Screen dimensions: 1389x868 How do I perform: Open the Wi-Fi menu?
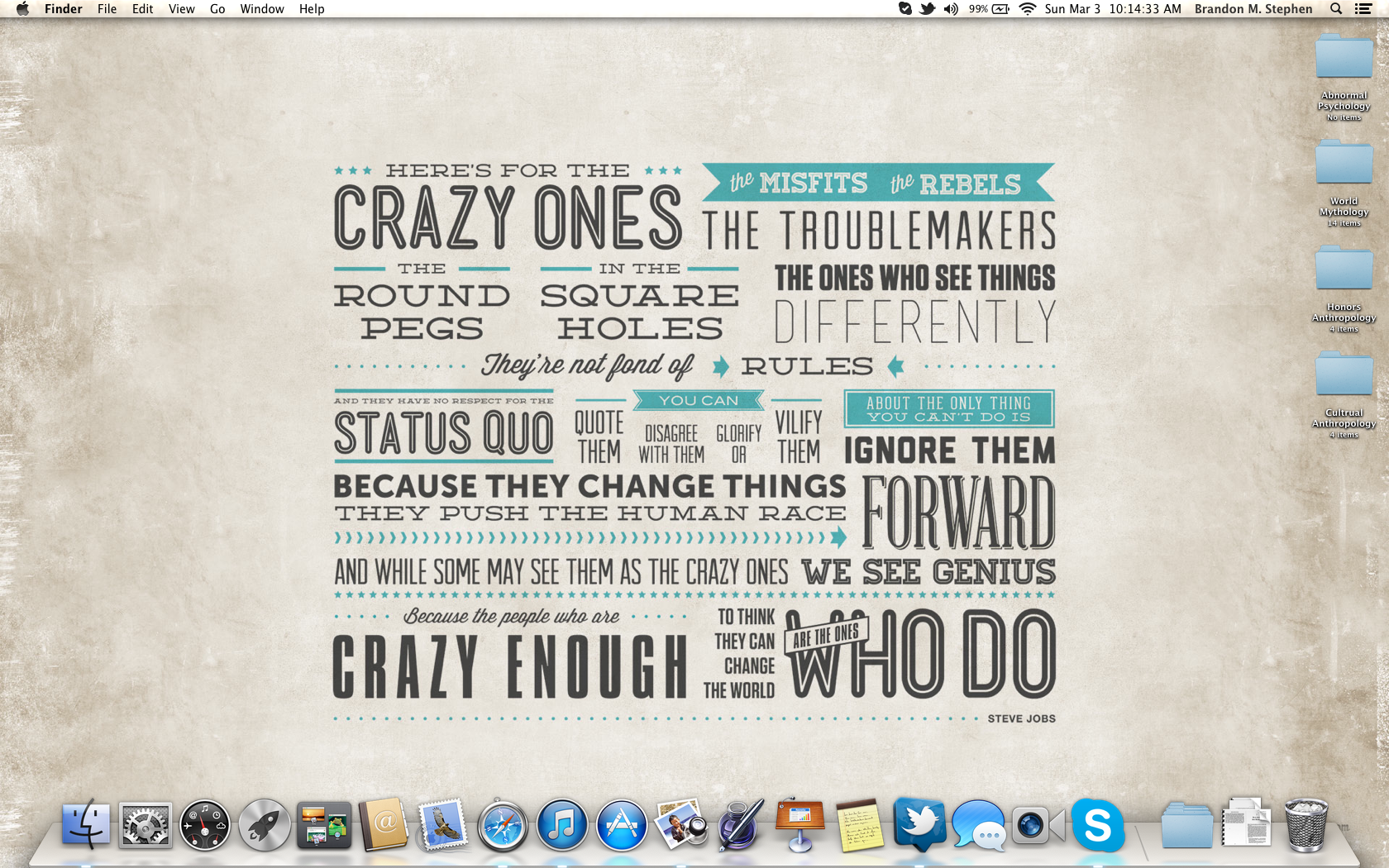click(1028, 9)
